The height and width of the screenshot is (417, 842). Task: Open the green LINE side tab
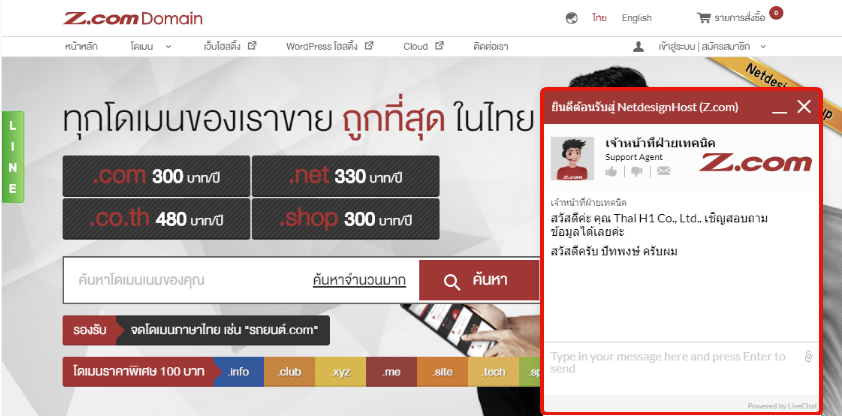click(x=13, y=157)
